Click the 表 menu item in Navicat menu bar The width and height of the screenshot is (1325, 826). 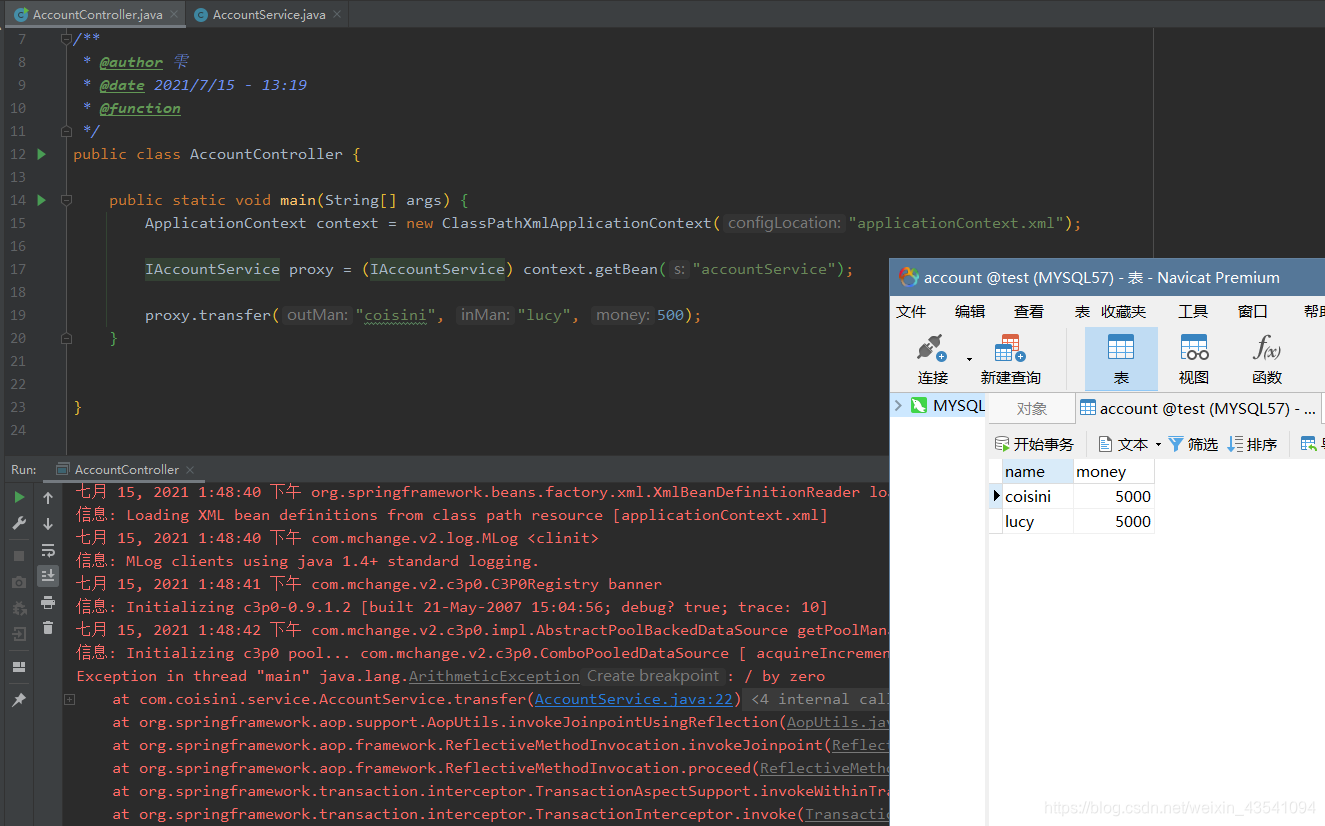1082,311
